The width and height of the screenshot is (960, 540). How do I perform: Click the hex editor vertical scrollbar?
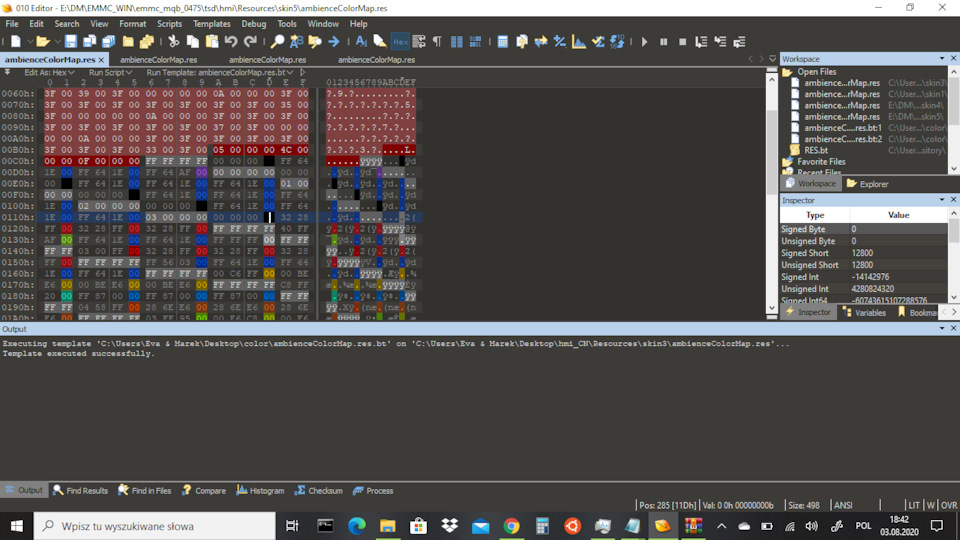[771, 193]
